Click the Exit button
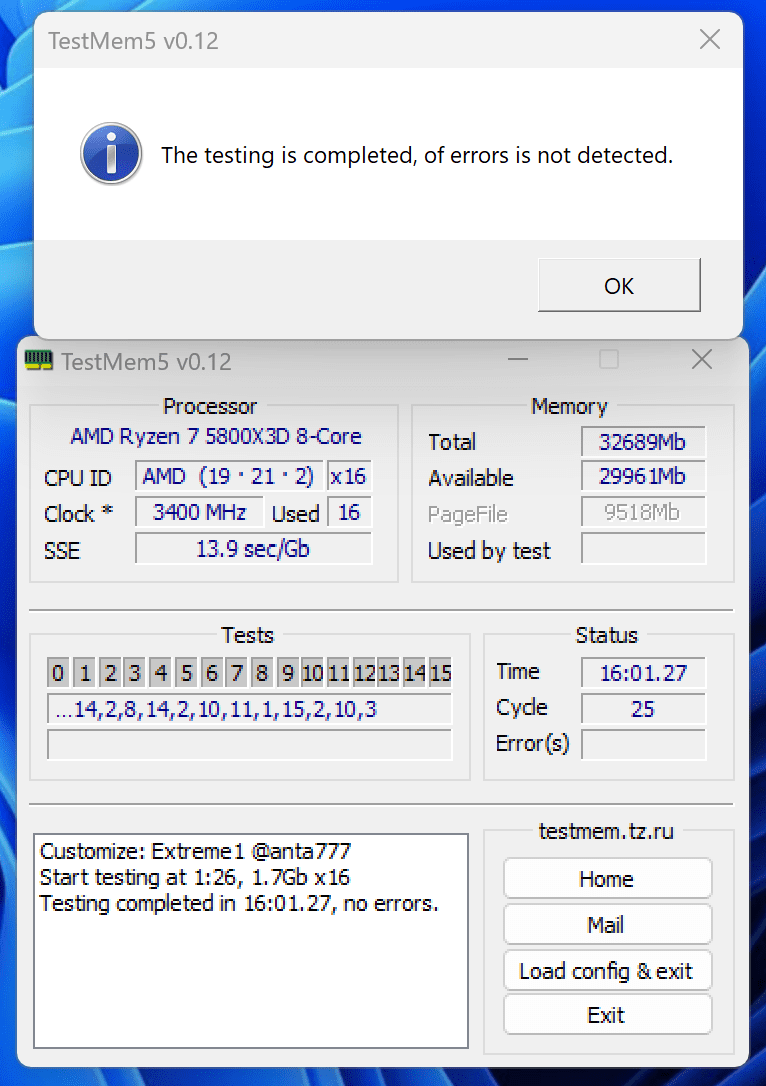 [607, 1015]
